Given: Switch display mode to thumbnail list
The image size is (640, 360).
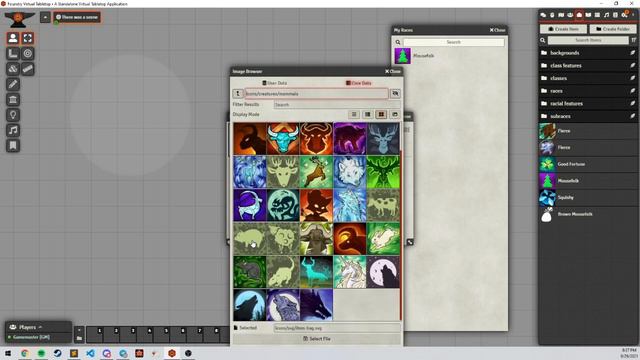Looking at the screenshot, I should point(367,115).
